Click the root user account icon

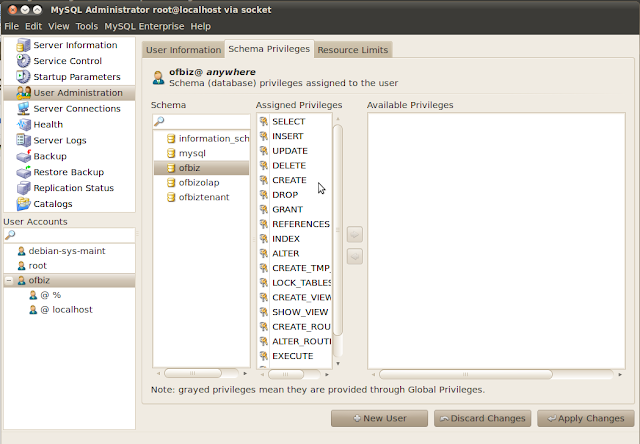click(21, 266)
